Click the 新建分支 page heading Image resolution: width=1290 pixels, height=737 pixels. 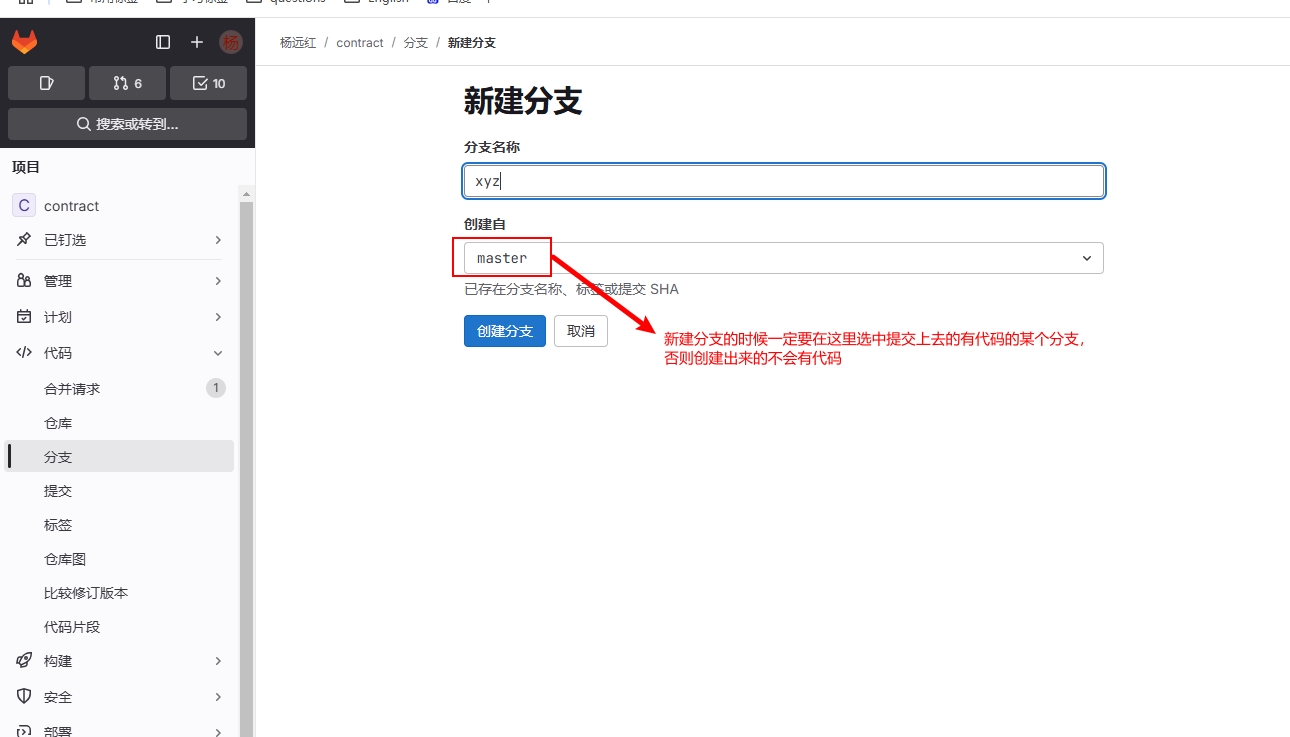(523, 101)
